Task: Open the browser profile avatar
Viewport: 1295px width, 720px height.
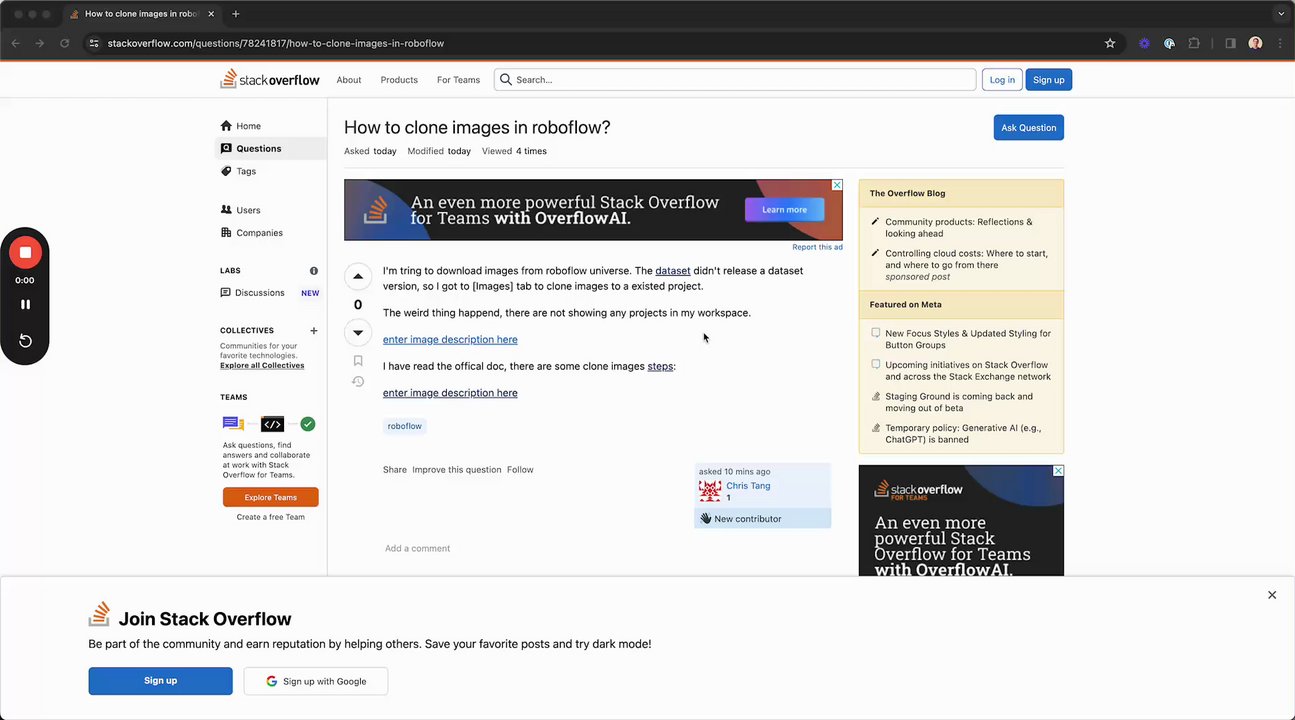Action: tap(1255, 43)
